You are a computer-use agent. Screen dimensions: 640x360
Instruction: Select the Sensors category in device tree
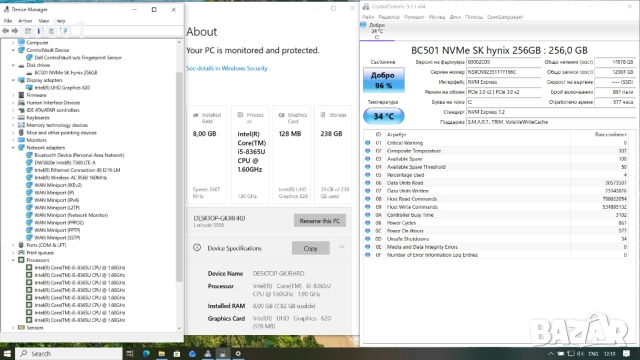(35, 328)
